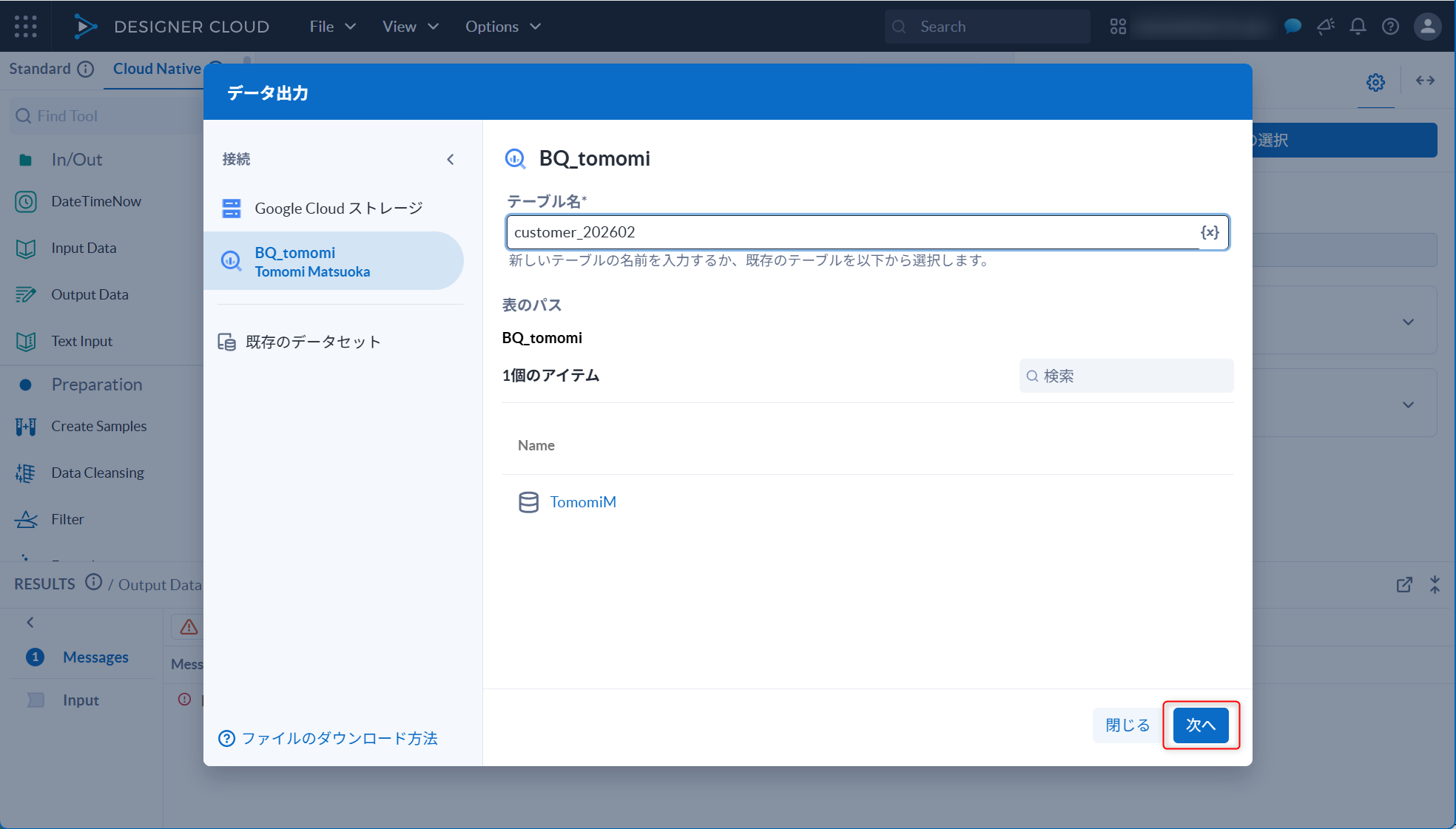This screenshot has width=1456, height=829.
Task: Choose the Data Cleansing tool
Action: point(97,472)
